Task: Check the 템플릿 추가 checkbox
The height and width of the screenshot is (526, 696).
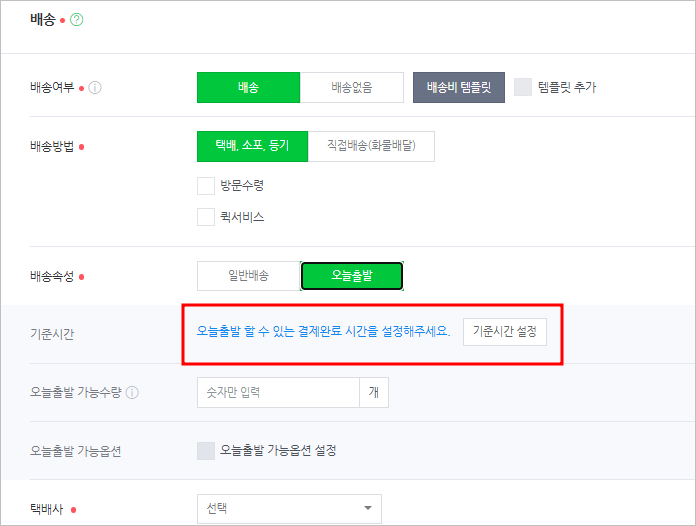Action: [523, 87]
